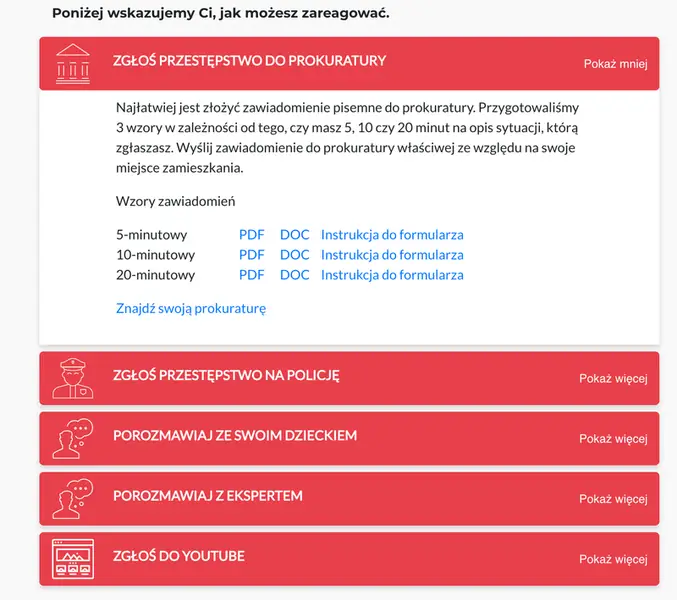Expand Zgłoś do YouTube Pokaż więcej
Viewport: 677px width, 600px height.
613,559
